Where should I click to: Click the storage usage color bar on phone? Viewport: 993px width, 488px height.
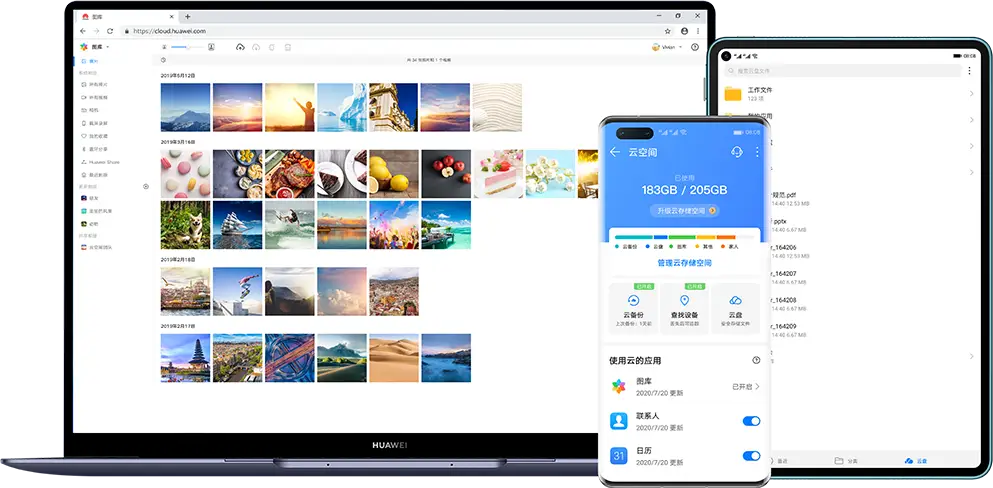pyautogui.click(x=685, y=237)
